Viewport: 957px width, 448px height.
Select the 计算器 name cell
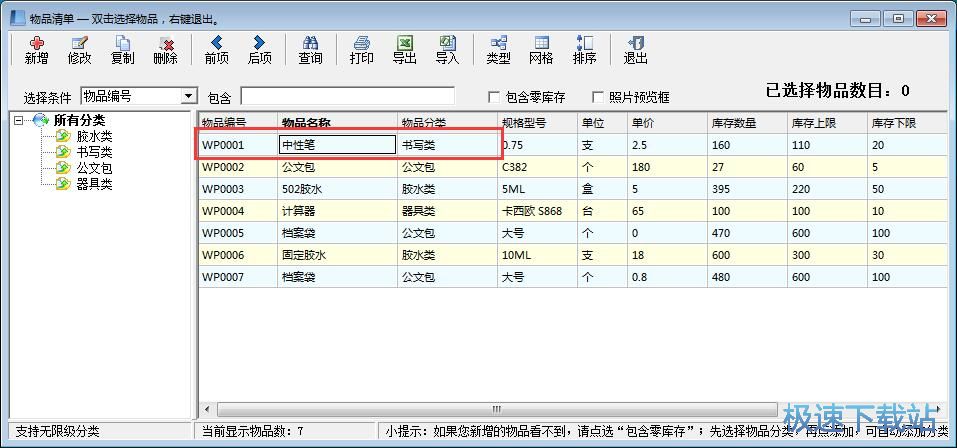338,211
